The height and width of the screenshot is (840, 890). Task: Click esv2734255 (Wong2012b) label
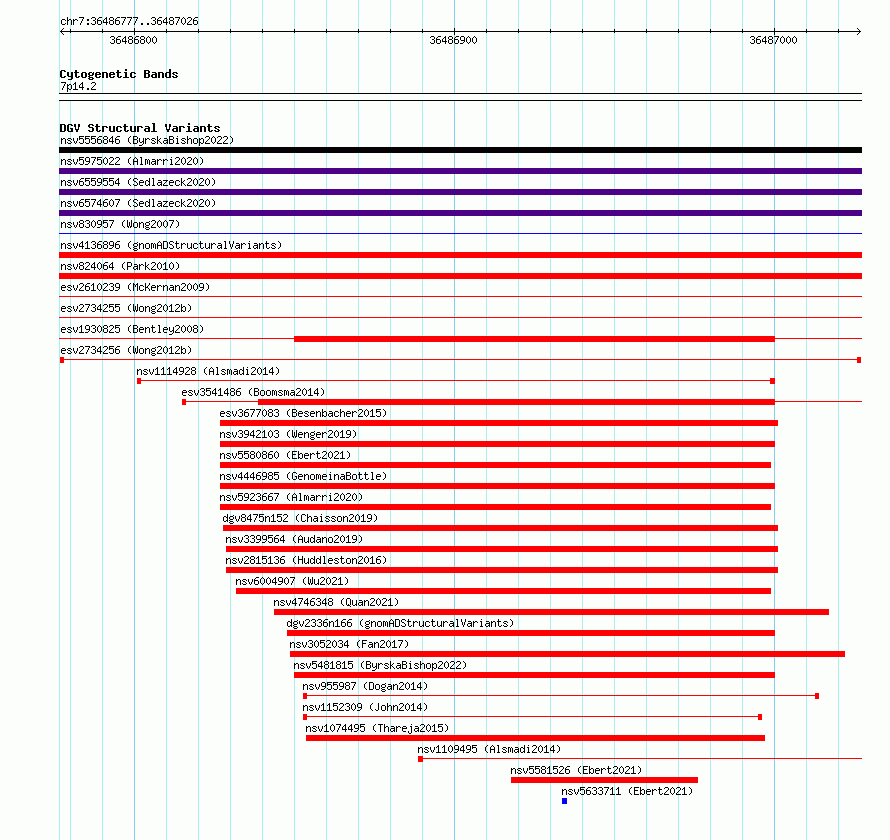(x=126, y=308)
